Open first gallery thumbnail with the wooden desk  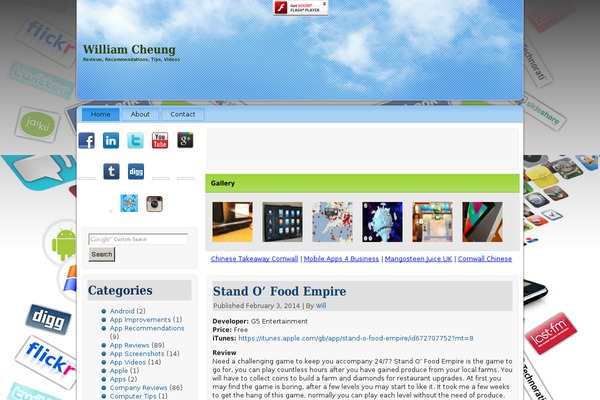(x=233, y=222)
